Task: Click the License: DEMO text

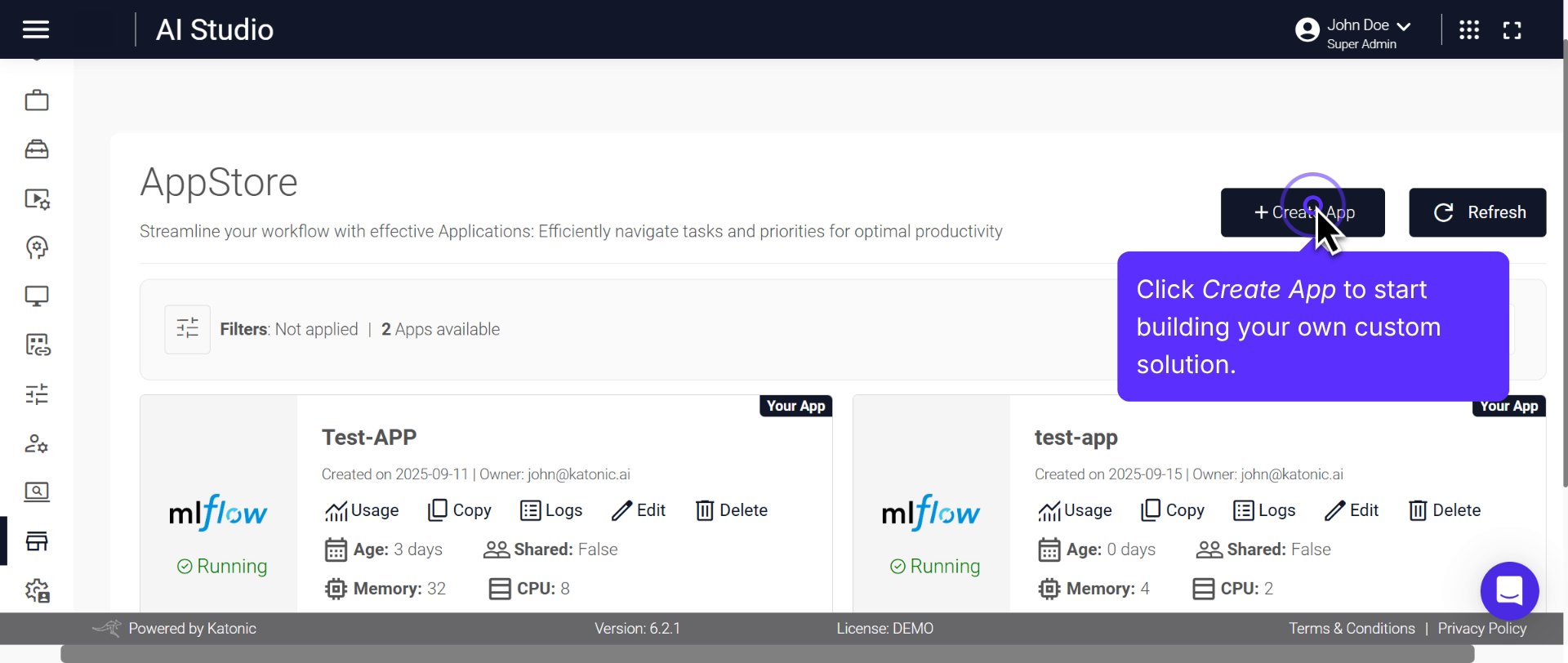Action: click(x=884, y=628)
